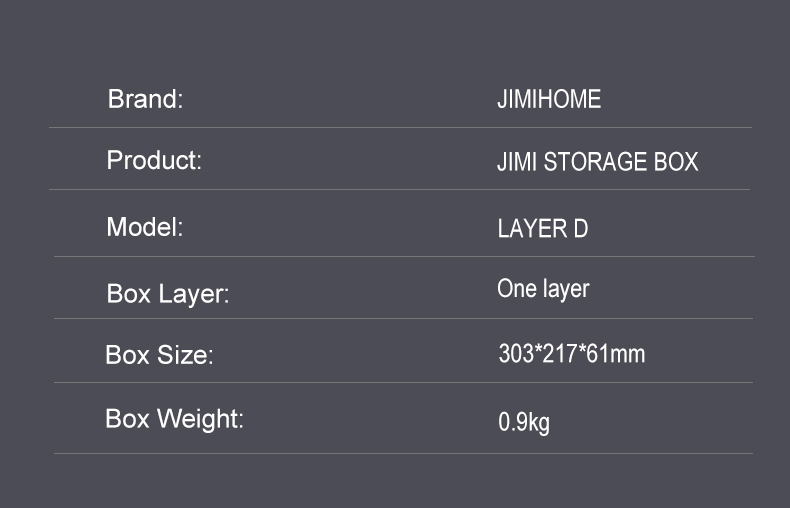Select the 0.9kg weight value
790x508 pixels.
click(x=524, y=422)
